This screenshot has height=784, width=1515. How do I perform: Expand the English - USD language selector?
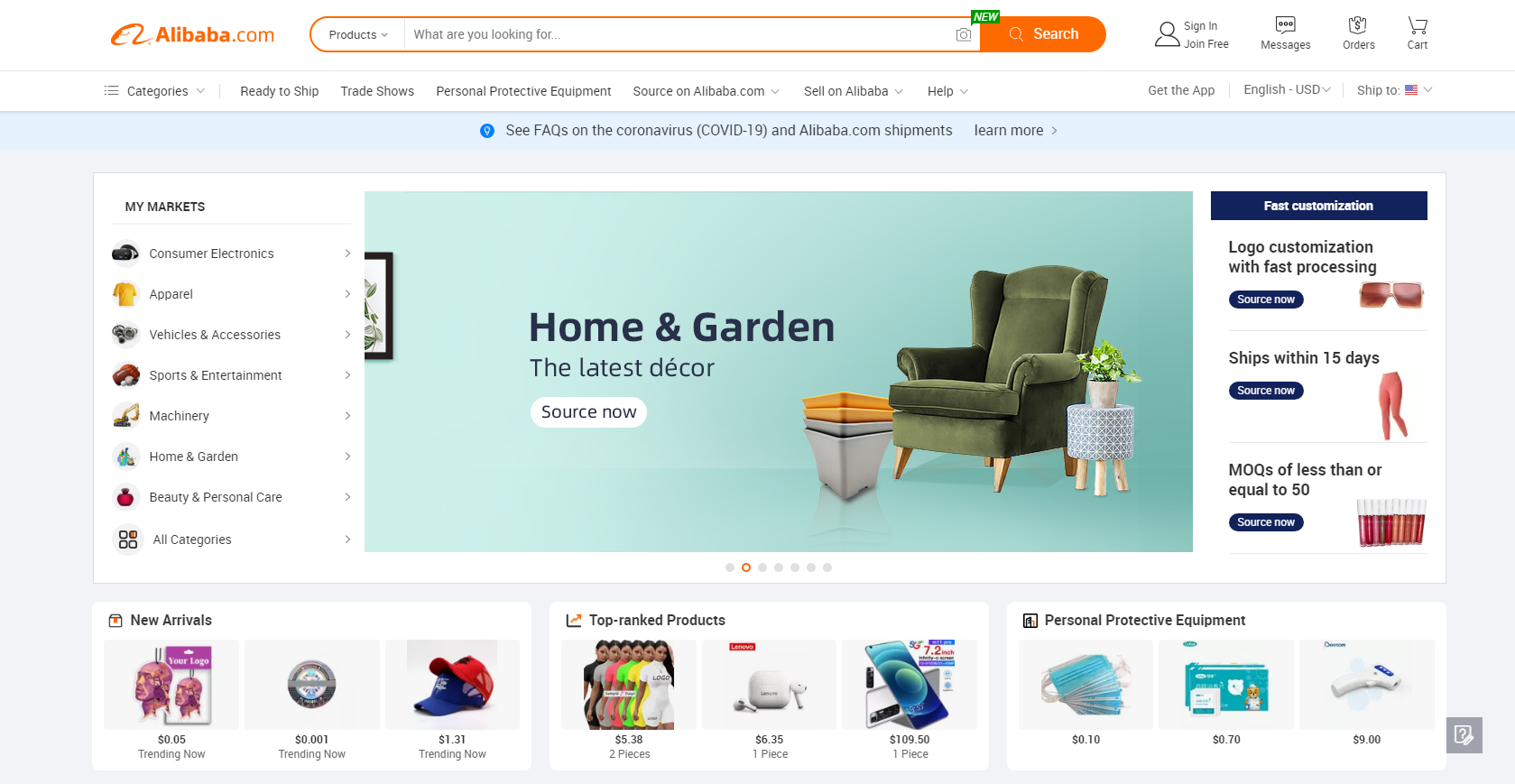[x=1287, y=90]
